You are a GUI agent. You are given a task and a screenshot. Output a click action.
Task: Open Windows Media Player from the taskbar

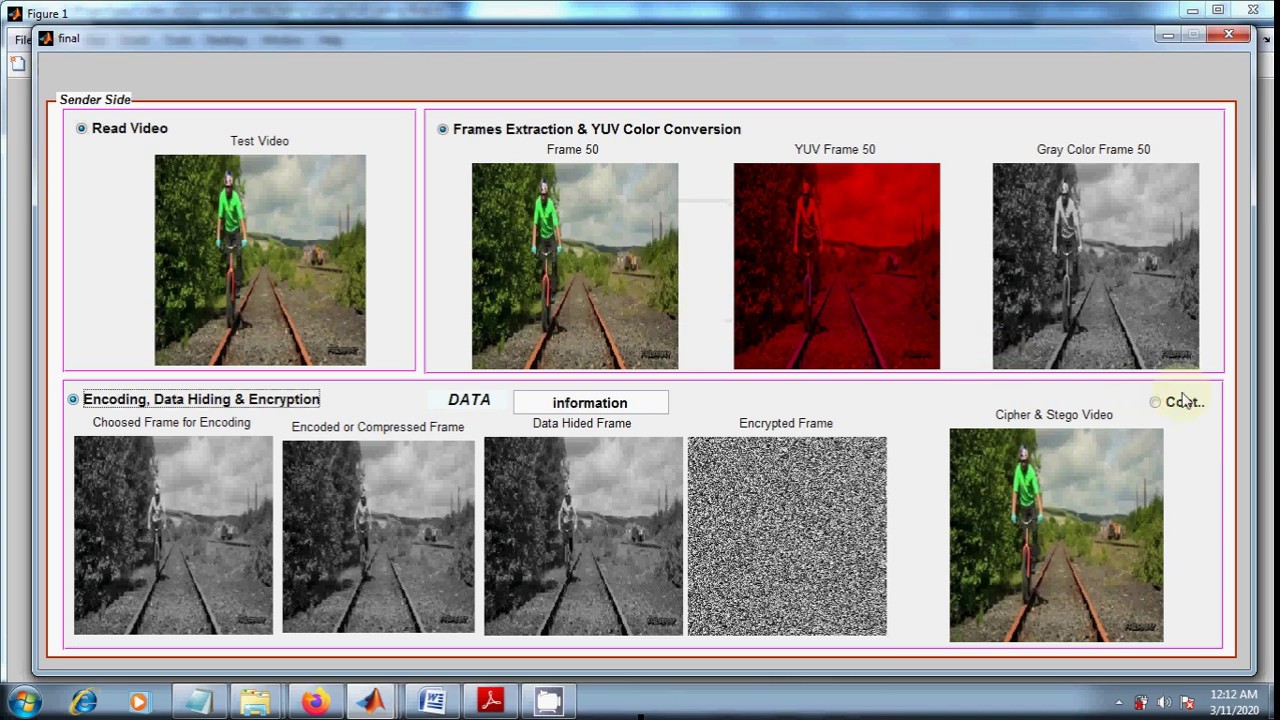pyautogui.click(x=138, y=702)
